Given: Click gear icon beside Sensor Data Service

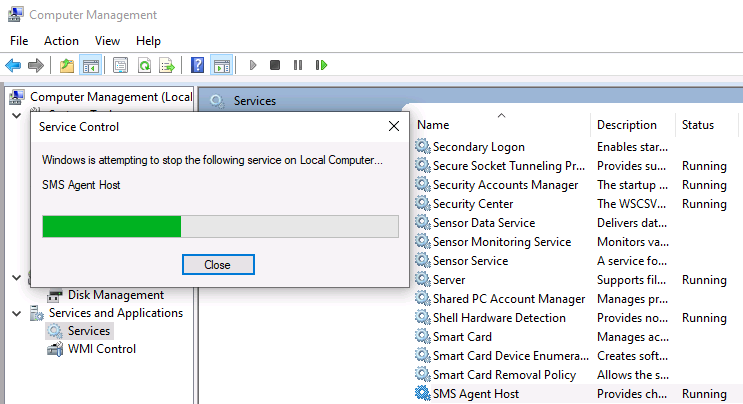Looking at the screenshot, I should click(422, 222).
